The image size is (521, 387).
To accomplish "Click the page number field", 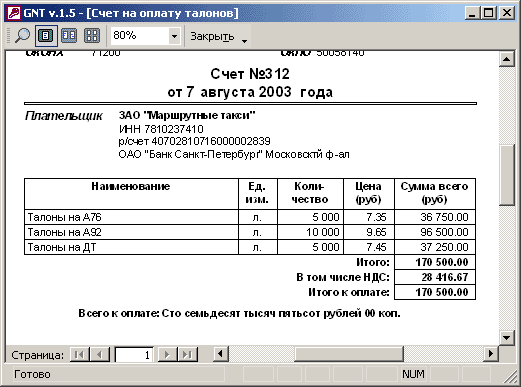I will click(134, 355).
